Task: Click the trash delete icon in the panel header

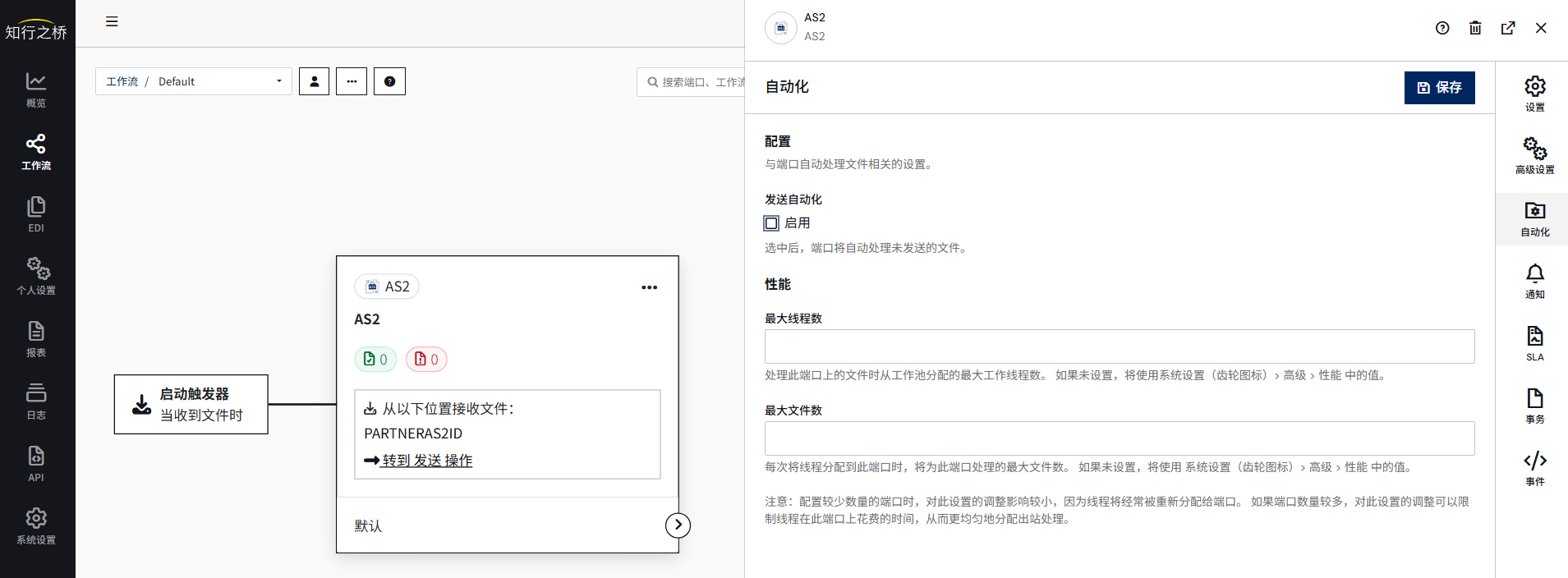Action: (1475, 28)
